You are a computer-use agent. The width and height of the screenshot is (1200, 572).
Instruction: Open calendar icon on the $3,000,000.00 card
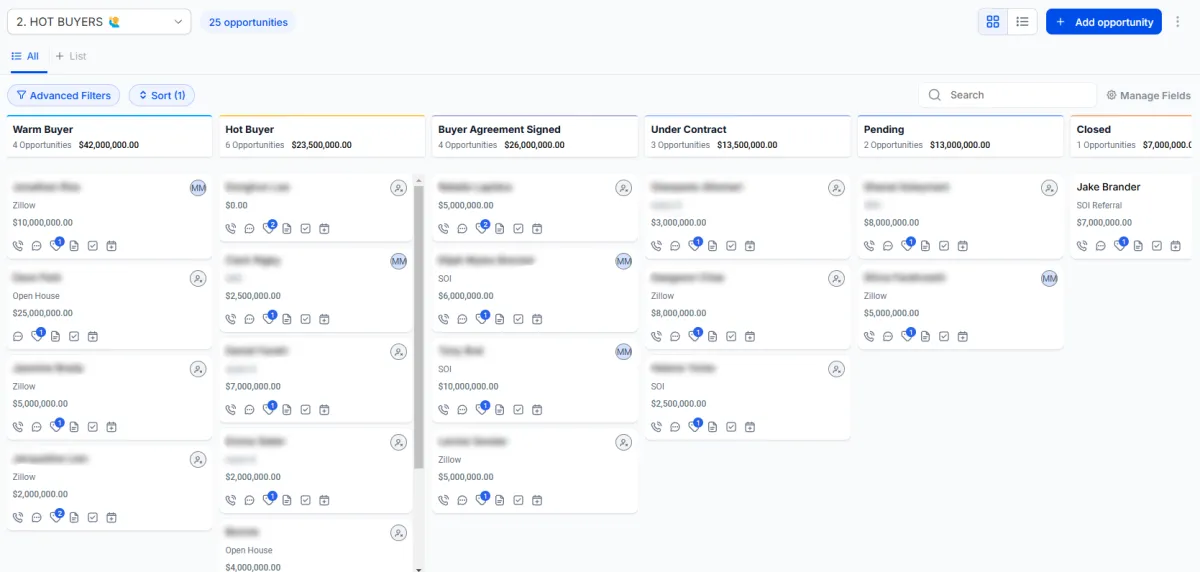(750, 245)
